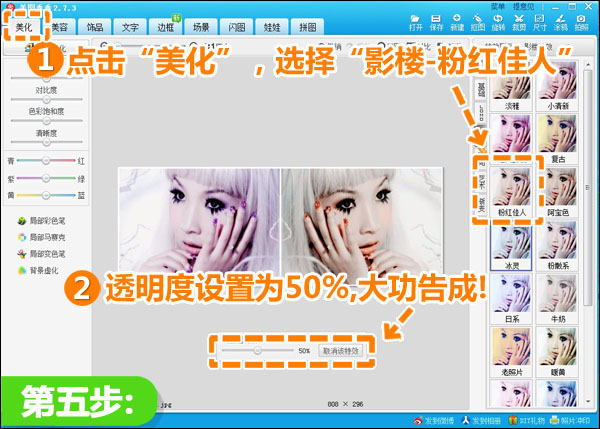600x429 pixels.
Task: Click 发到微博 share-to-Weibo icon
Action: [x=434, y=421]
